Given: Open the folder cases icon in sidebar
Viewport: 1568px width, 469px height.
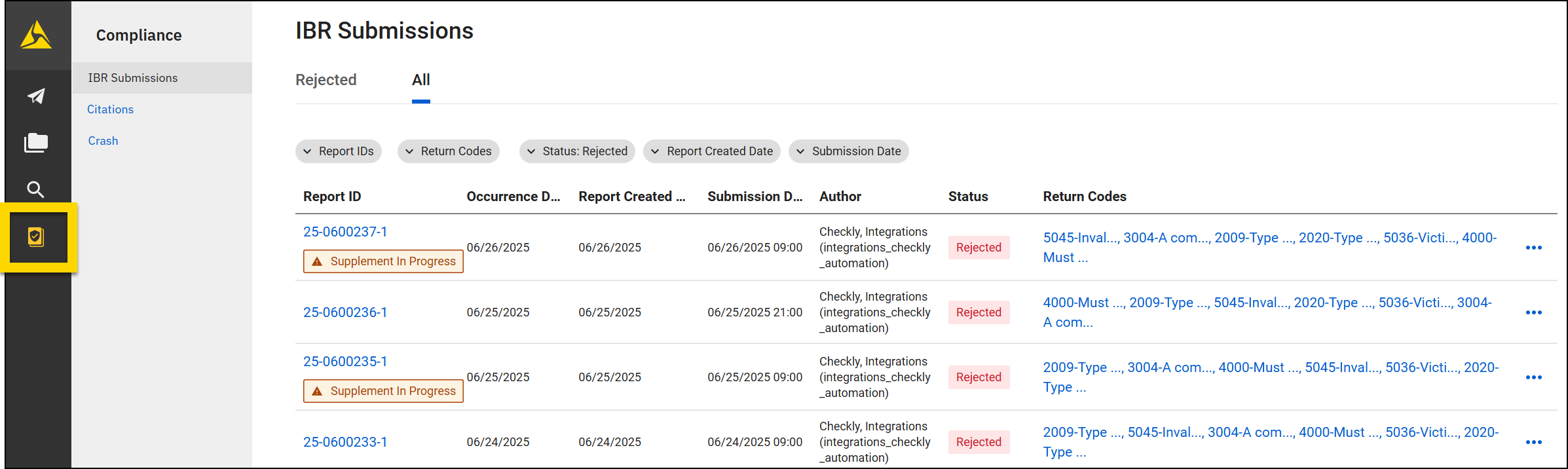Looking at the screenshot, I should [x=36, y=143].
